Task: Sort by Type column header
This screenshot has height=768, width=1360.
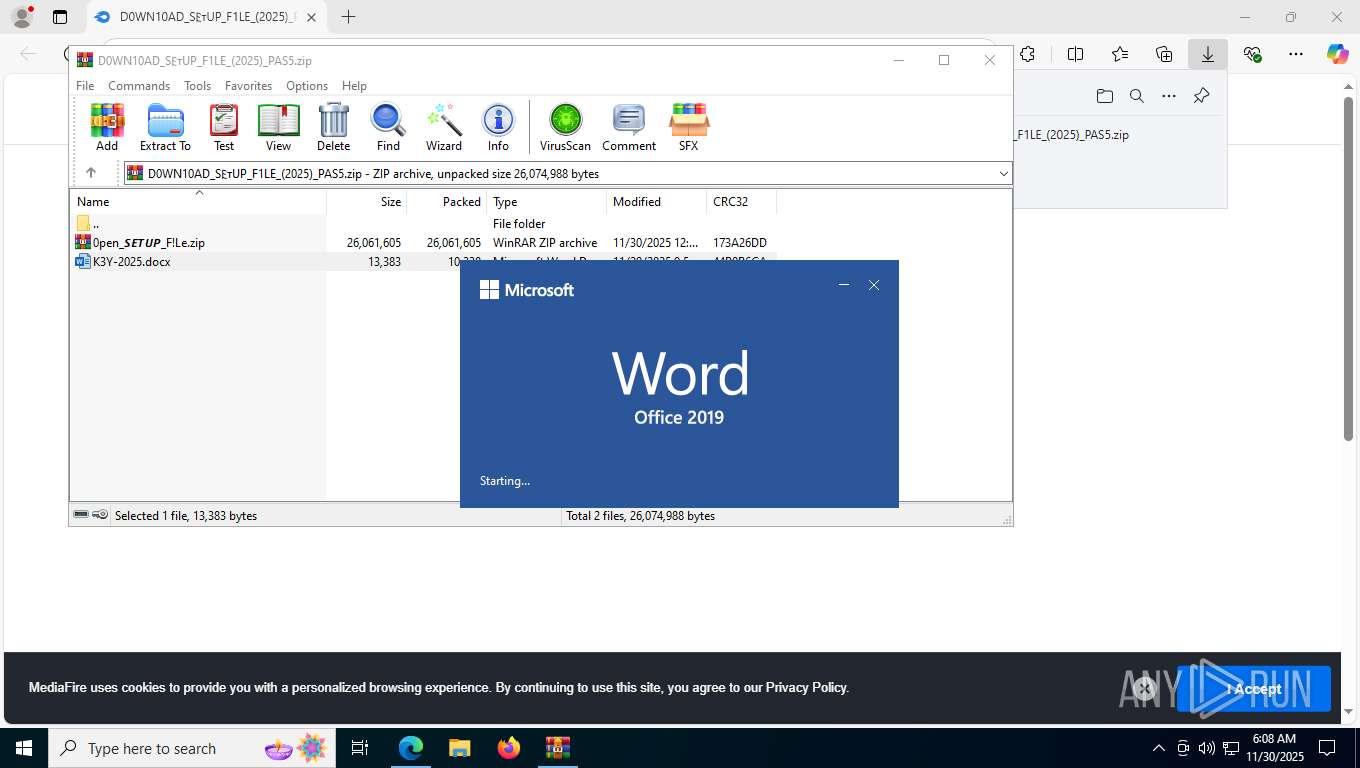Action: pos(546,201)
